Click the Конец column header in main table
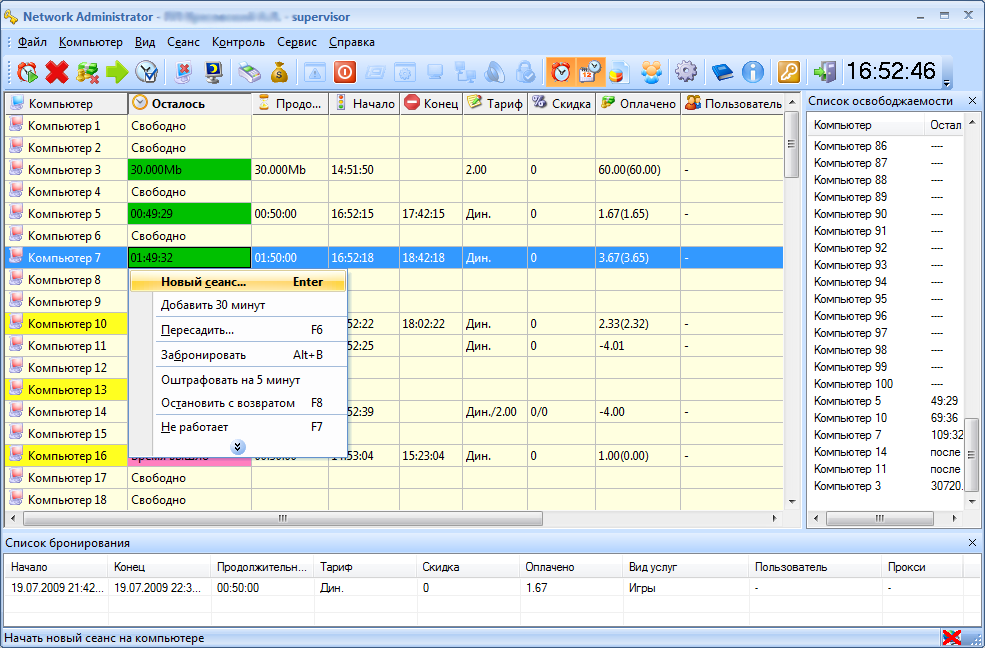Viewport: 985px width, 648px height. click(x=431, y=104)
